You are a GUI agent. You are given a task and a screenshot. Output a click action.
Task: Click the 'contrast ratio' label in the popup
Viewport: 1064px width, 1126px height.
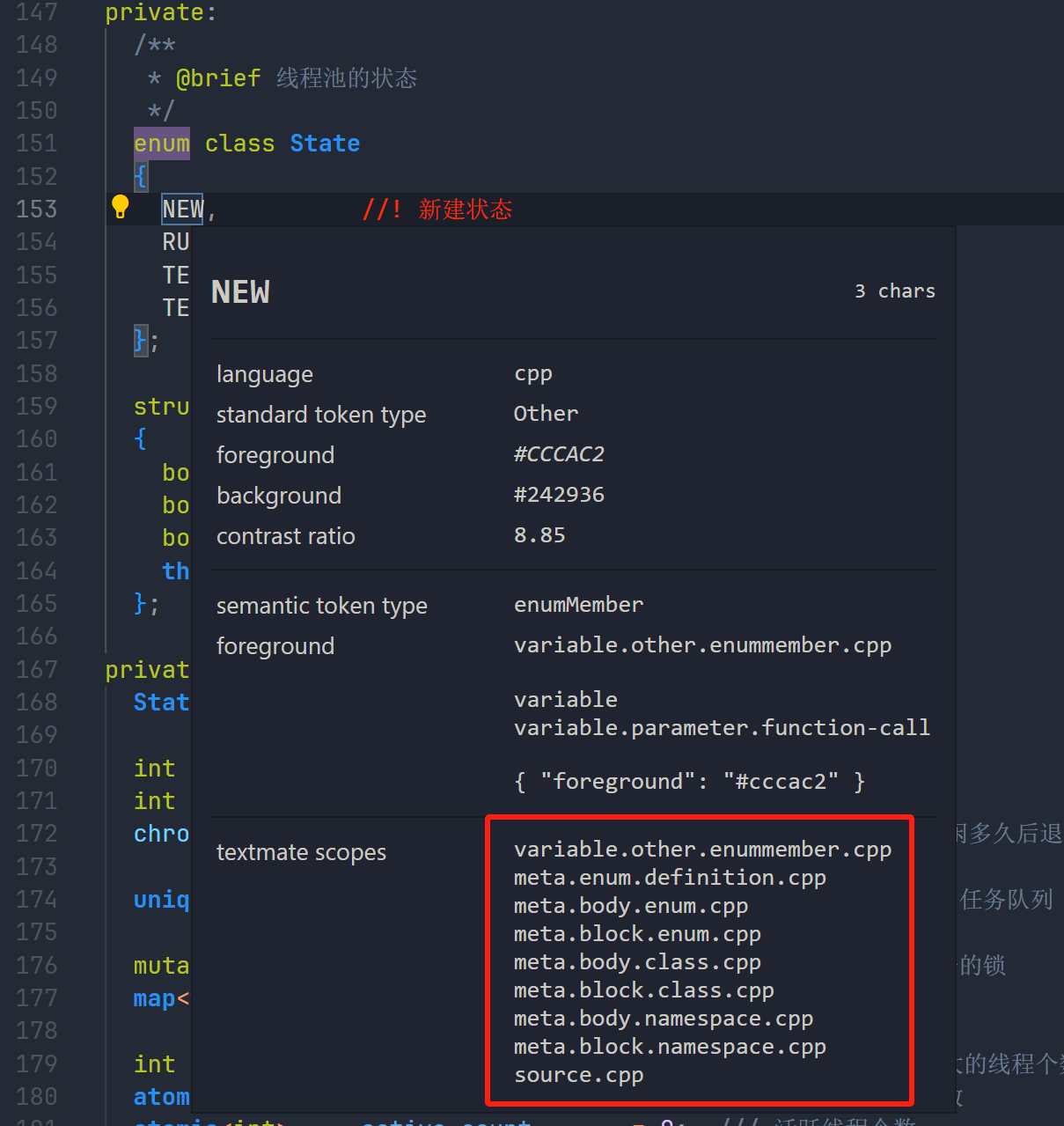(286, 536)
